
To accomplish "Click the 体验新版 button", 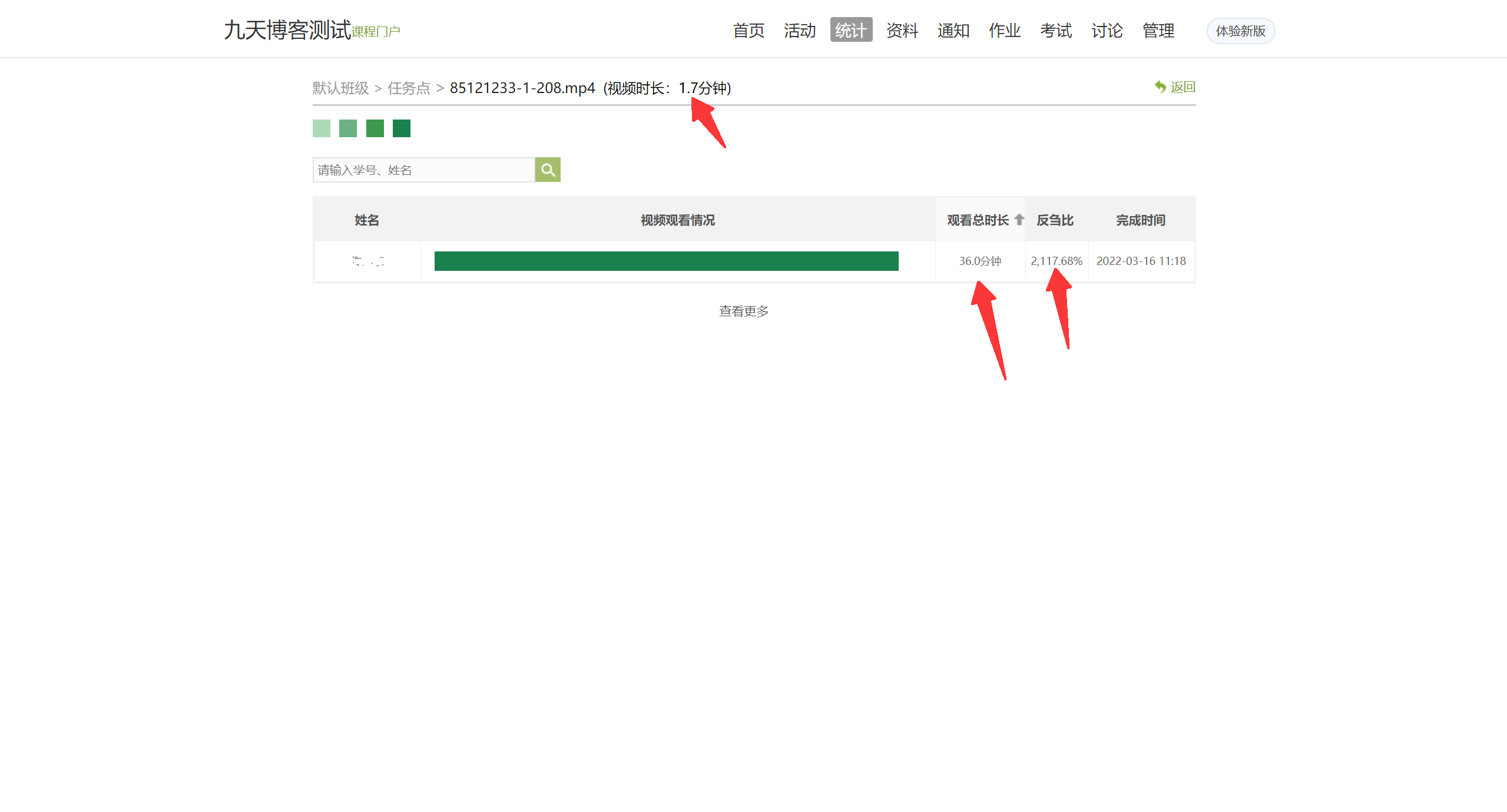I will 1240,31.
